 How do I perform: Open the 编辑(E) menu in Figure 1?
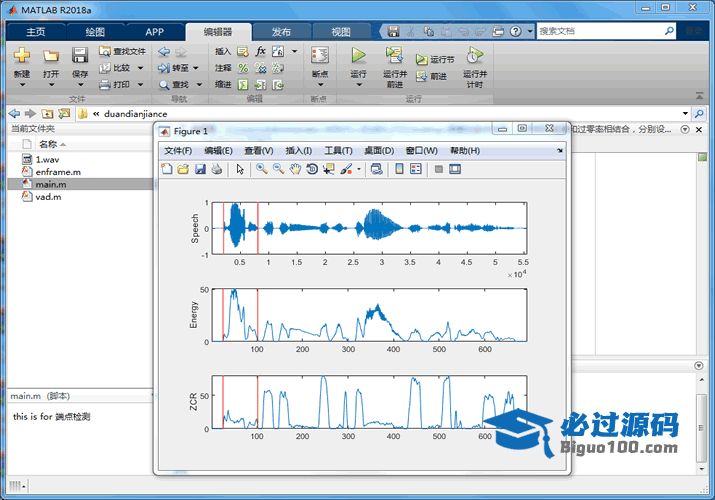coord(218,151)
